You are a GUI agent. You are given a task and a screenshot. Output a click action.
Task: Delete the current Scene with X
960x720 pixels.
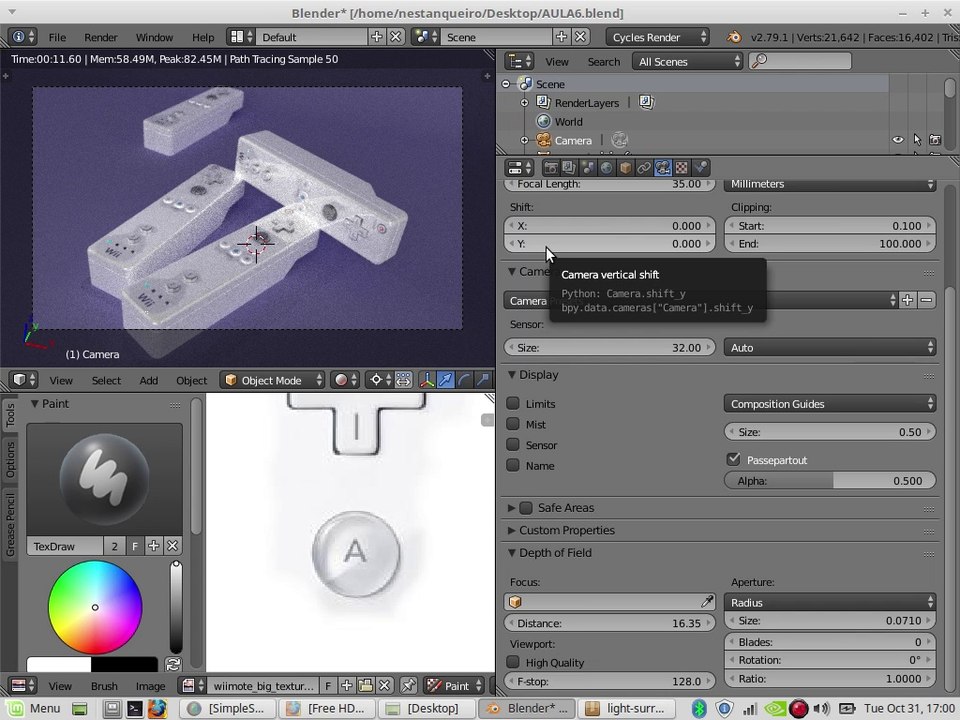(580, 37)
